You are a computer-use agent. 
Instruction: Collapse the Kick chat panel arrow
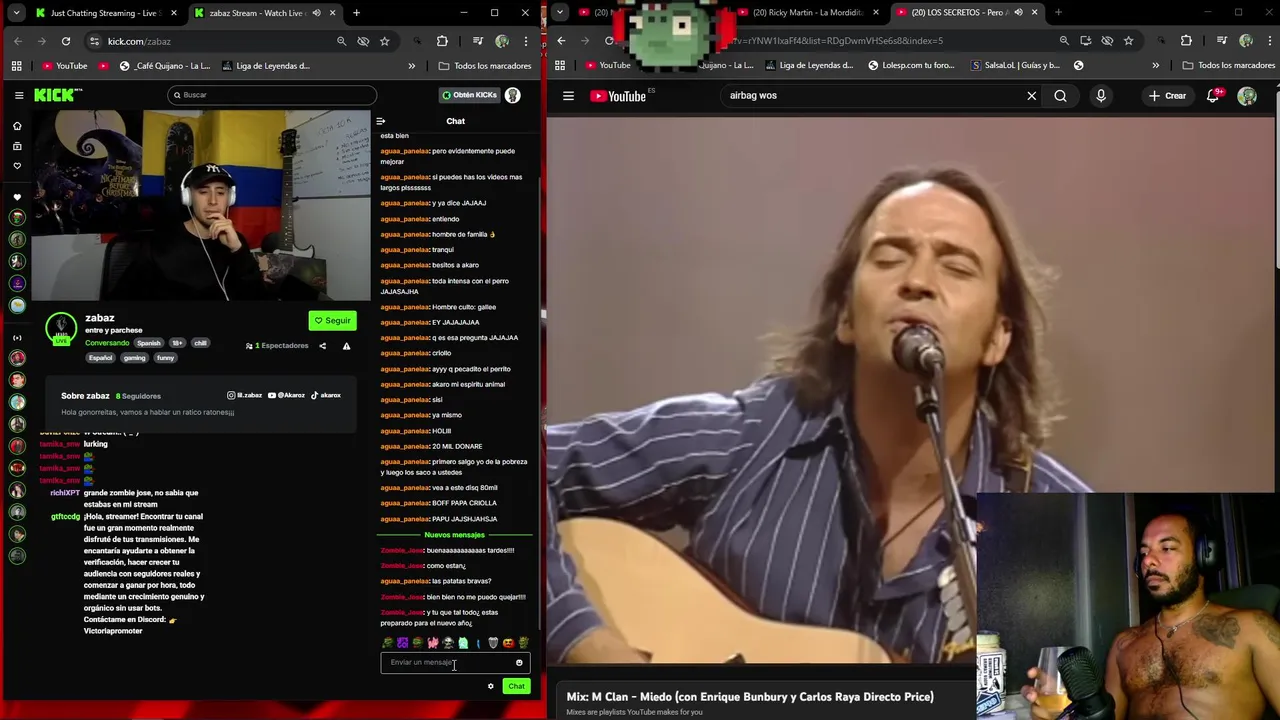coord(381,121)
